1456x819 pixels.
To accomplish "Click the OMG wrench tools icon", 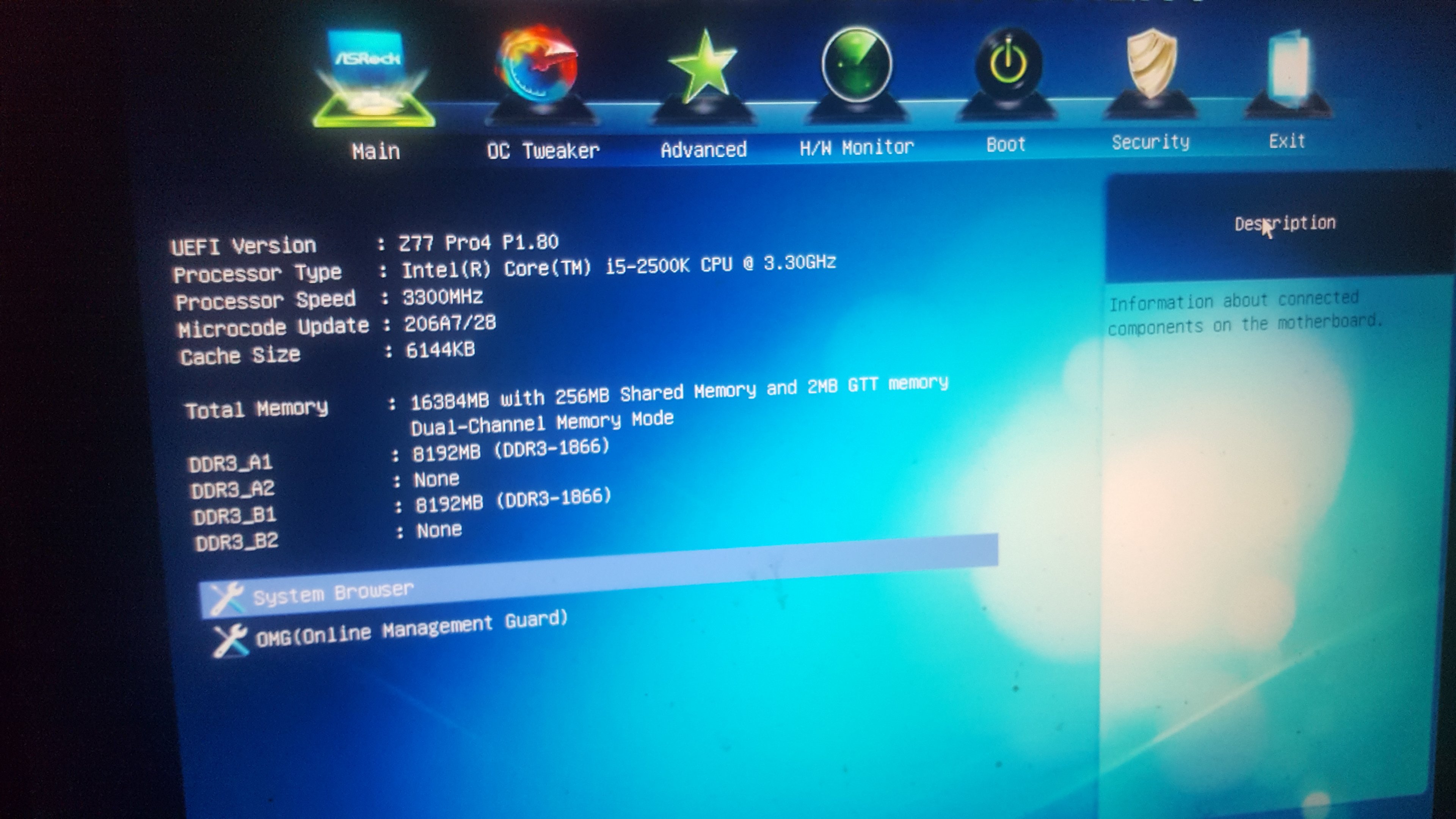I will tap(229, 640).
